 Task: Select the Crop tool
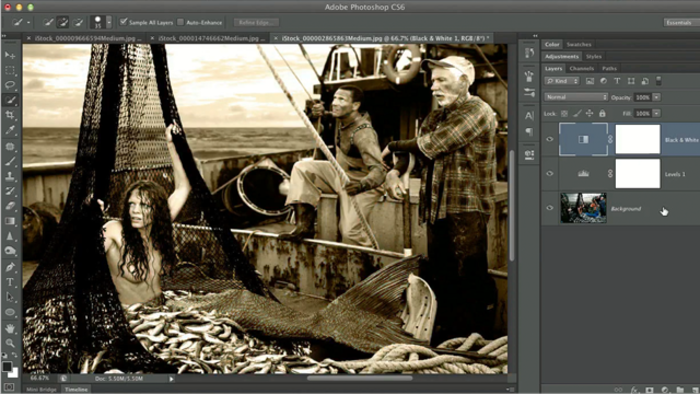10,115
